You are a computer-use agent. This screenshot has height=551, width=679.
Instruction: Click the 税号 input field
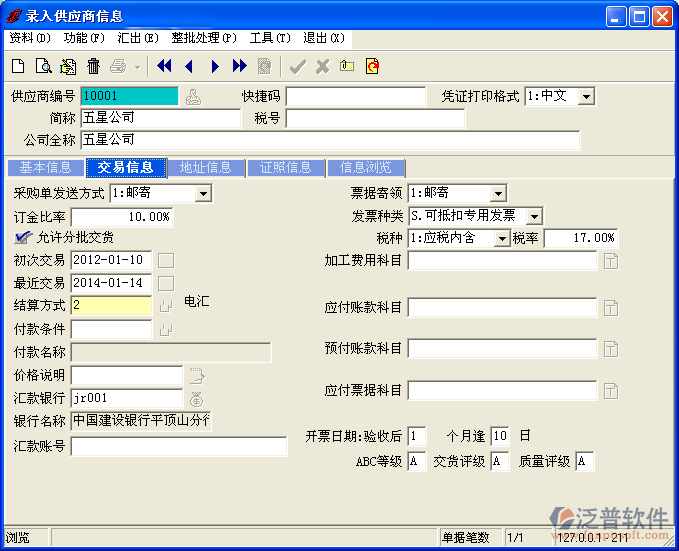tap(375, 118)
